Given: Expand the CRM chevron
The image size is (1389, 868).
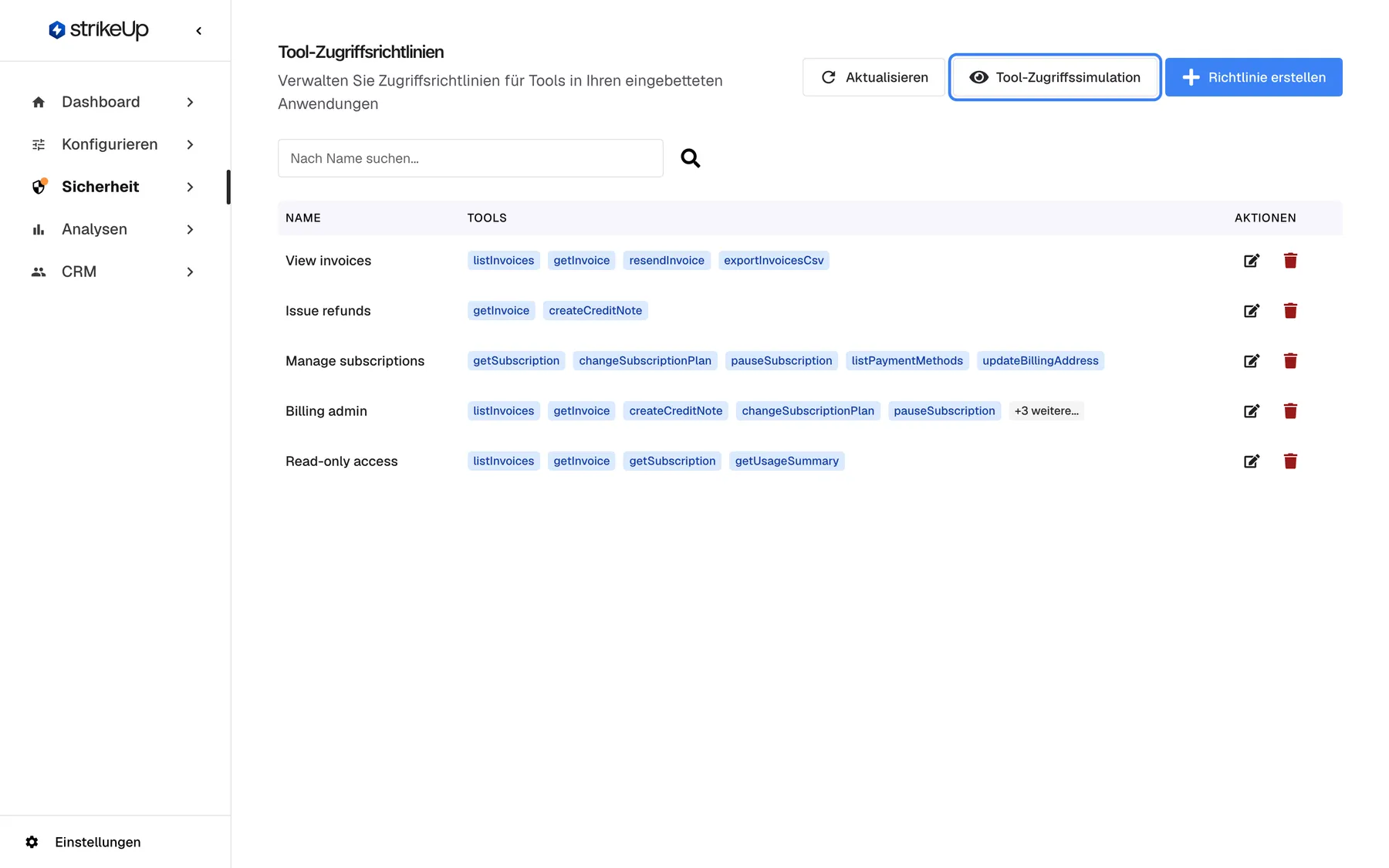Looking at the screenshot, I should (x=190, y=272).
